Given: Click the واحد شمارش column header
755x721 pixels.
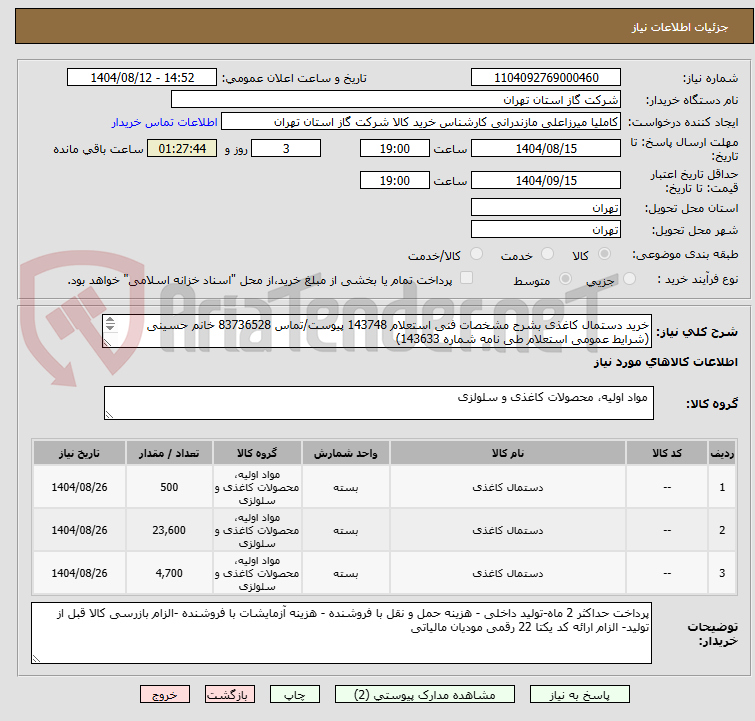Looking at the screenshot, I should [x=346, y=453].
